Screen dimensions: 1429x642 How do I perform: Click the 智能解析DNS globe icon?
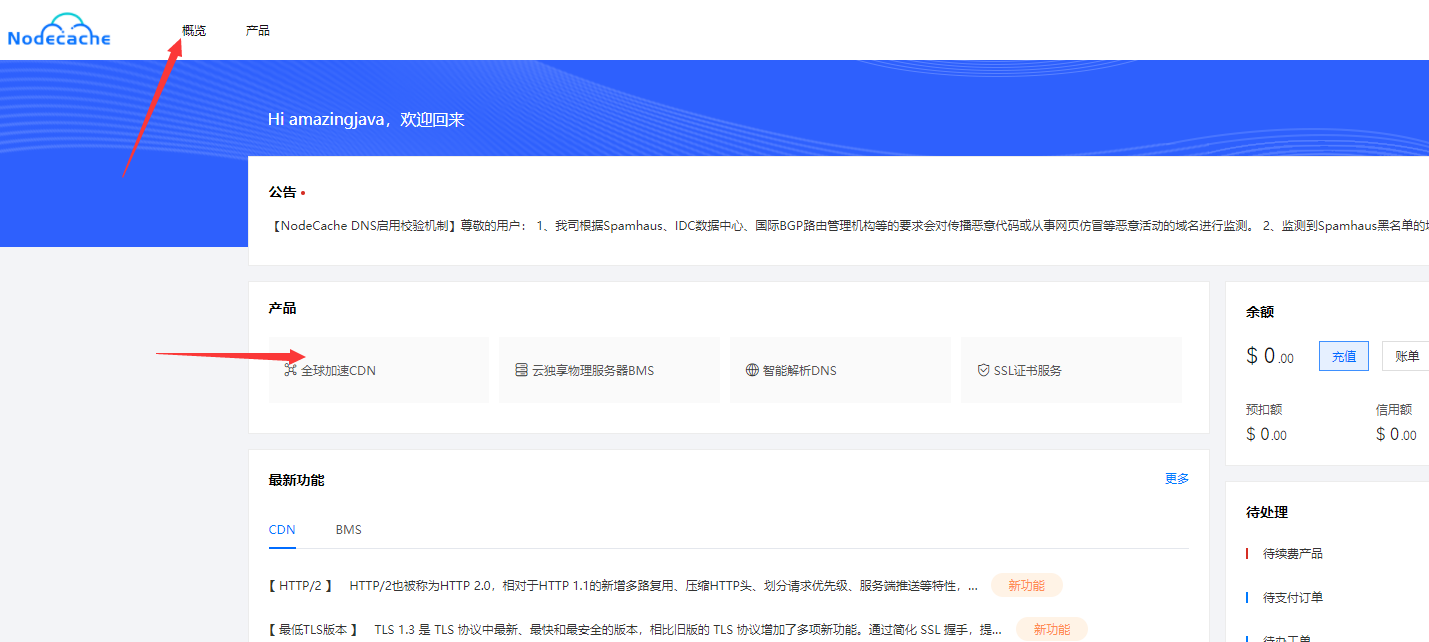(752, 370)
